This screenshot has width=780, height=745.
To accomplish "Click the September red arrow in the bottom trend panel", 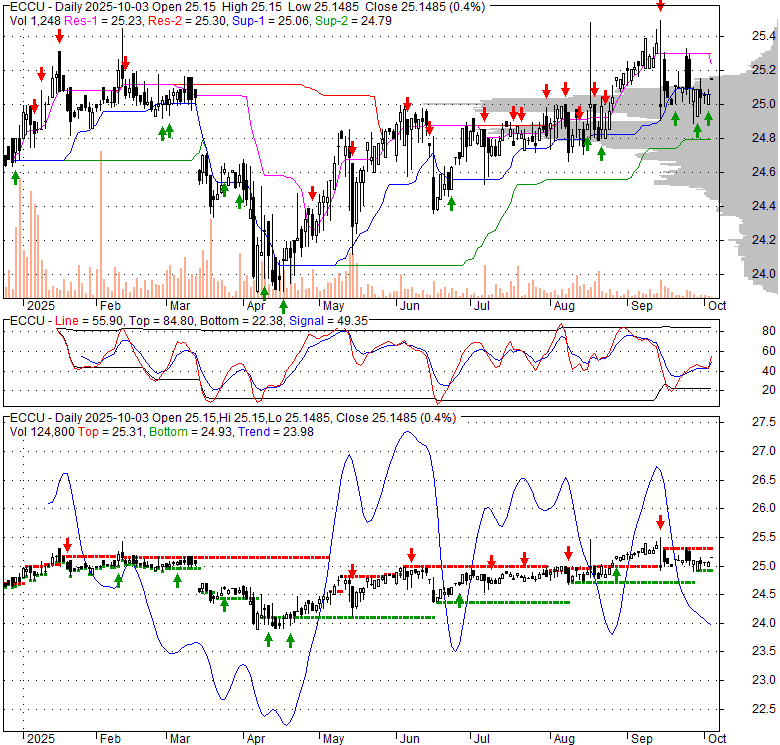I will 660,522.
